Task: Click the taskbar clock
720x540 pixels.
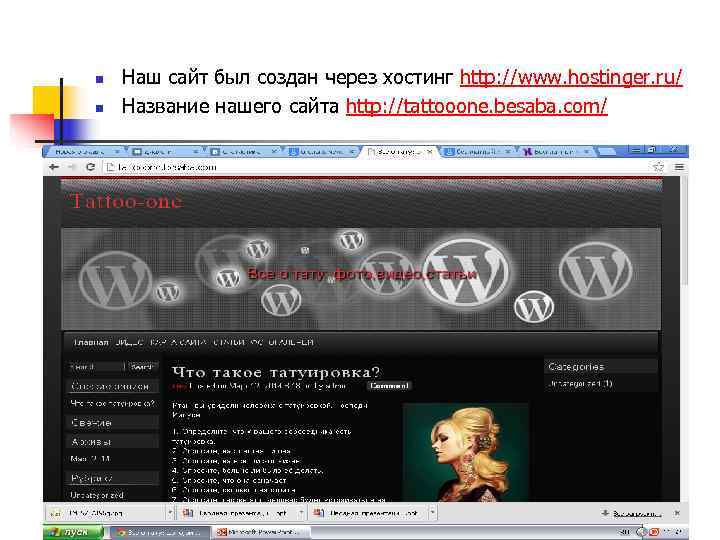Action: click(x=674, y=532)
